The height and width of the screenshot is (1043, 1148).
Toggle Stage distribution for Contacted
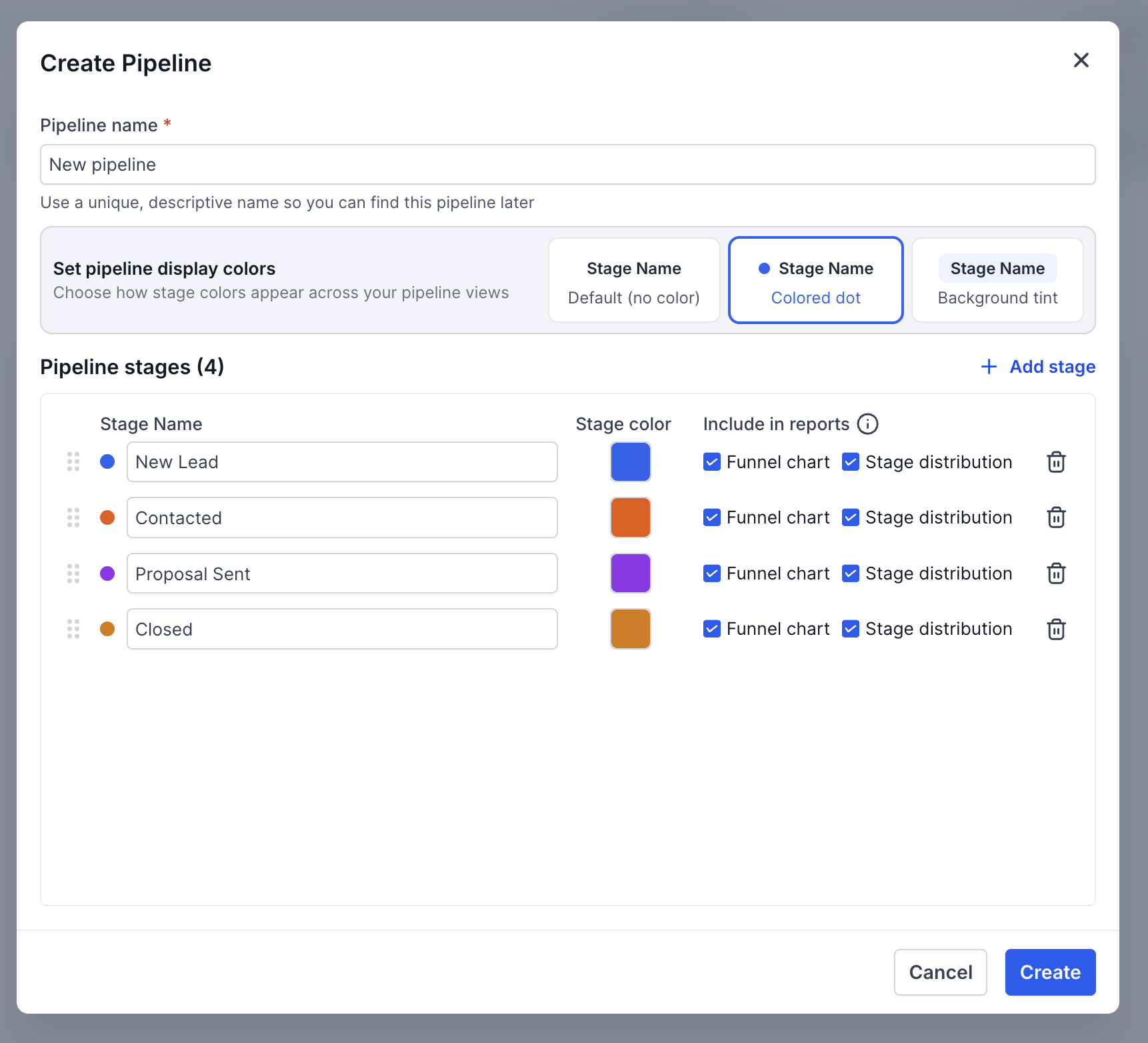coord(851,517)
